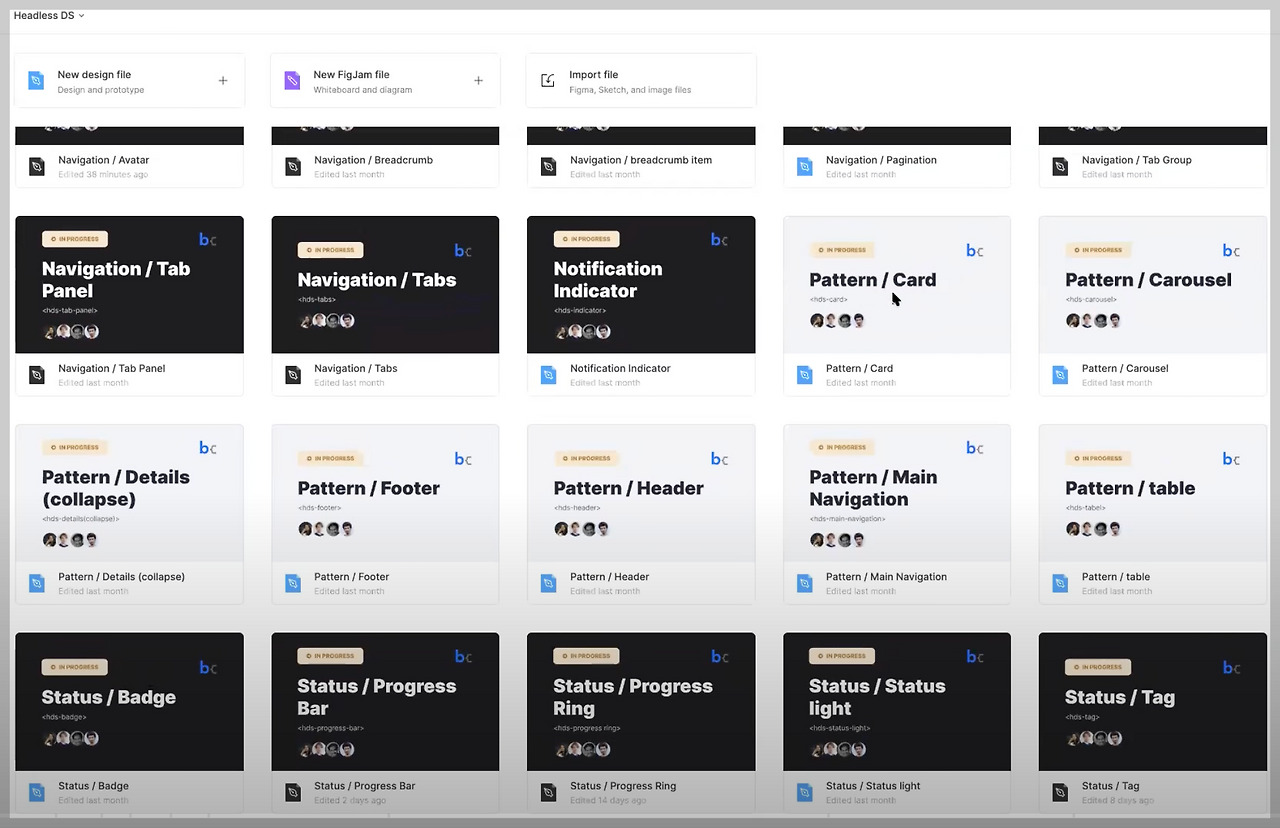Click the avatar stack on Notification Indicator
1280x828 pixels.
[585, 331]
